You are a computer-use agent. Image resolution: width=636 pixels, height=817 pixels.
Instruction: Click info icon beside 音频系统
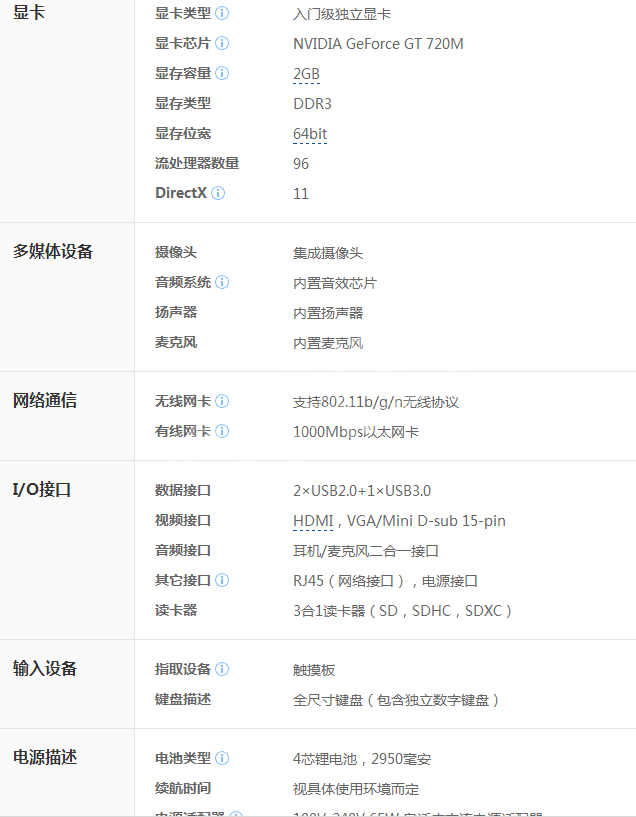click(222, 282)
